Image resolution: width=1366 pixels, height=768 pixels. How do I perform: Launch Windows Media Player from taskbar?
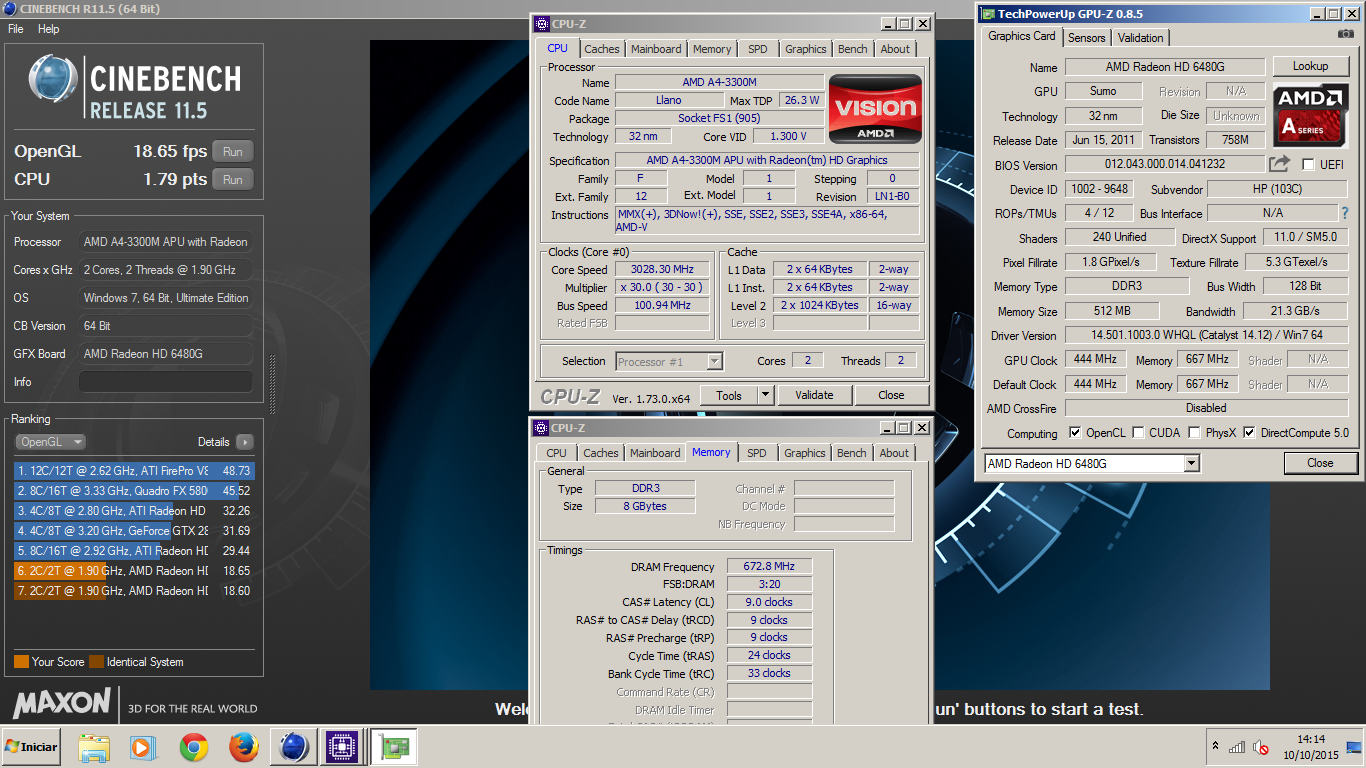(143, 747)
